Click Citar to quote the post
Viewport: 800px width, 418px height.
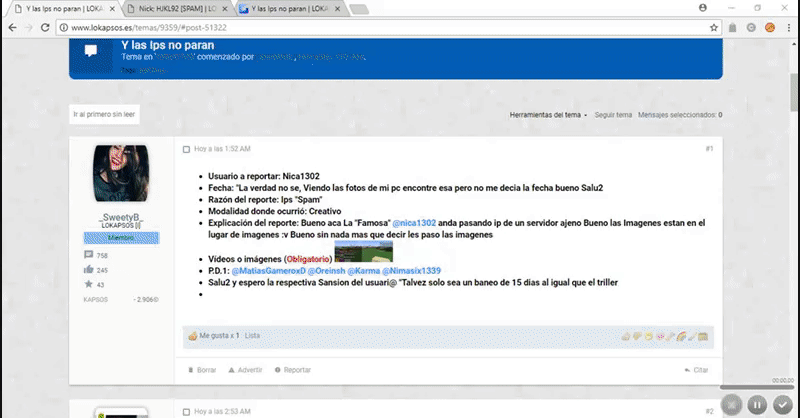[x=700, y=370]
